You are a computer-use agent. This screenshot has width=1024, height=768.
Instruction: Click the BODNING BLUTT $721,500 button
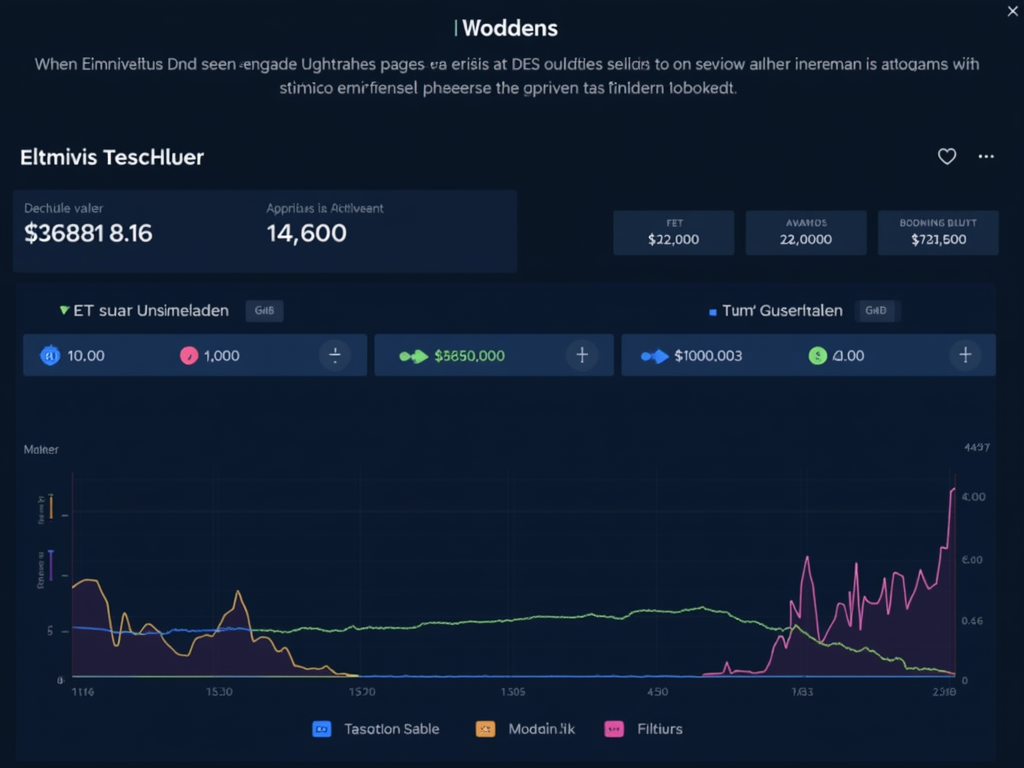pos(938,233)
